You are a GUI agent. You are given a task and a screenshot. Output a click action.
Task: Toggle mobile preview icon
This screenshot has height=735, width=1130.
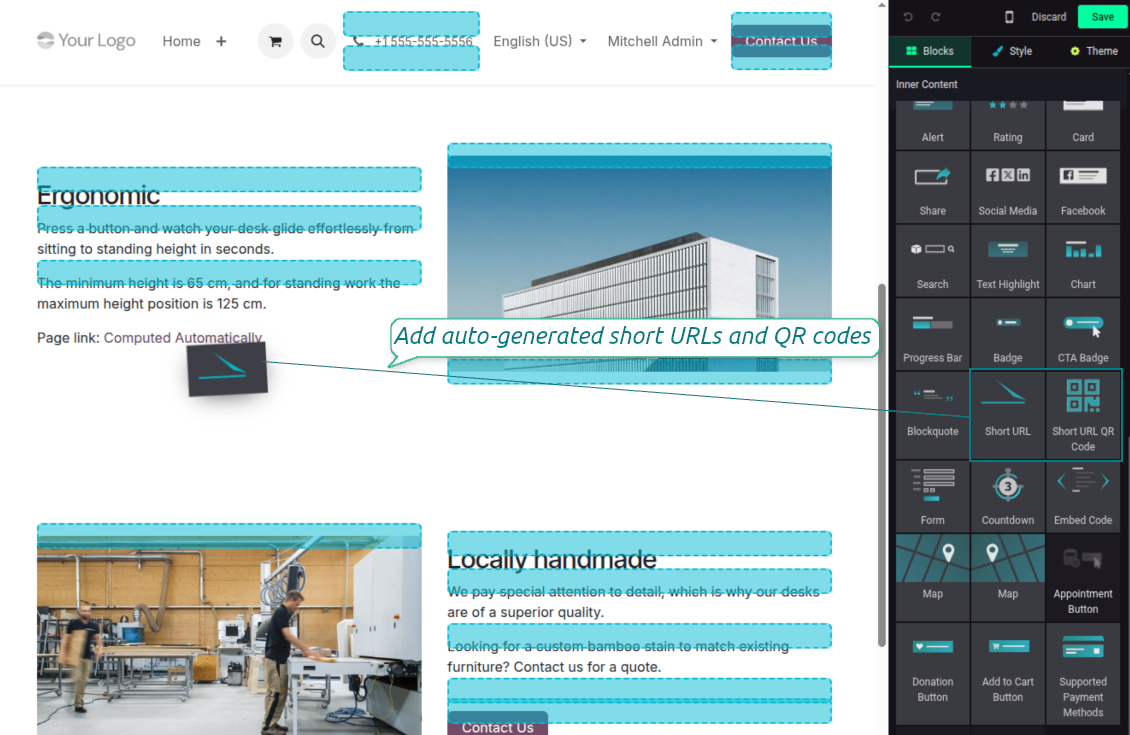1009,17
